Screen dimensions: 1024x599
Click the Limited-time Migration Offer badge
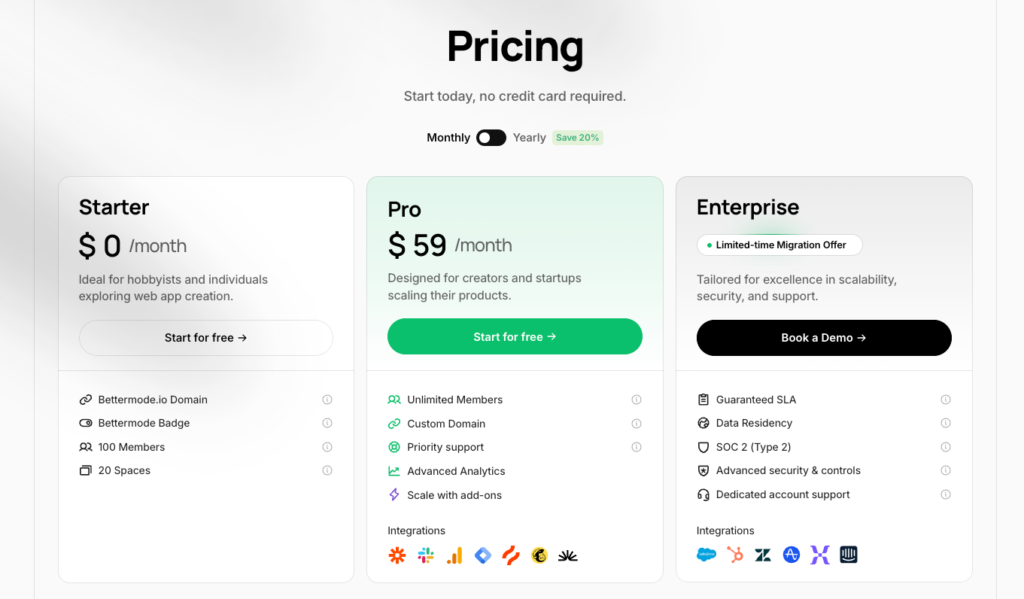point(780,245)
